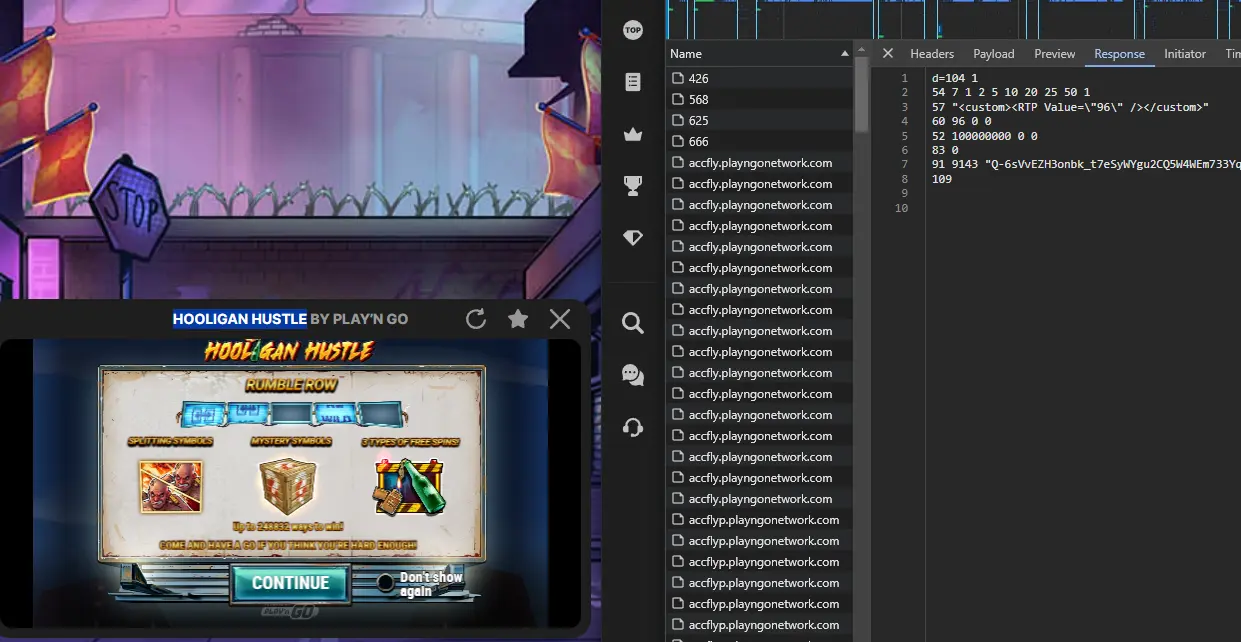
Task: Click response line "52 100000000 0 0"
Action: click(x=984, y=136)
